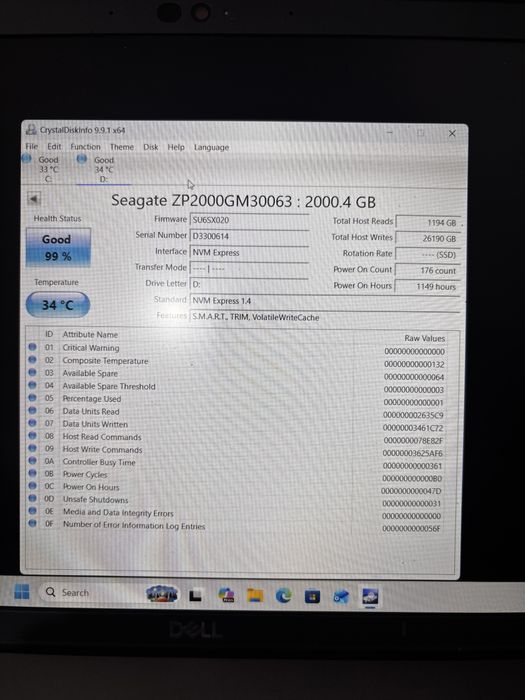525x700 pixels.
Task: Click the Total Host Writes value 26190 GB
Action: (x=428, y=238)
